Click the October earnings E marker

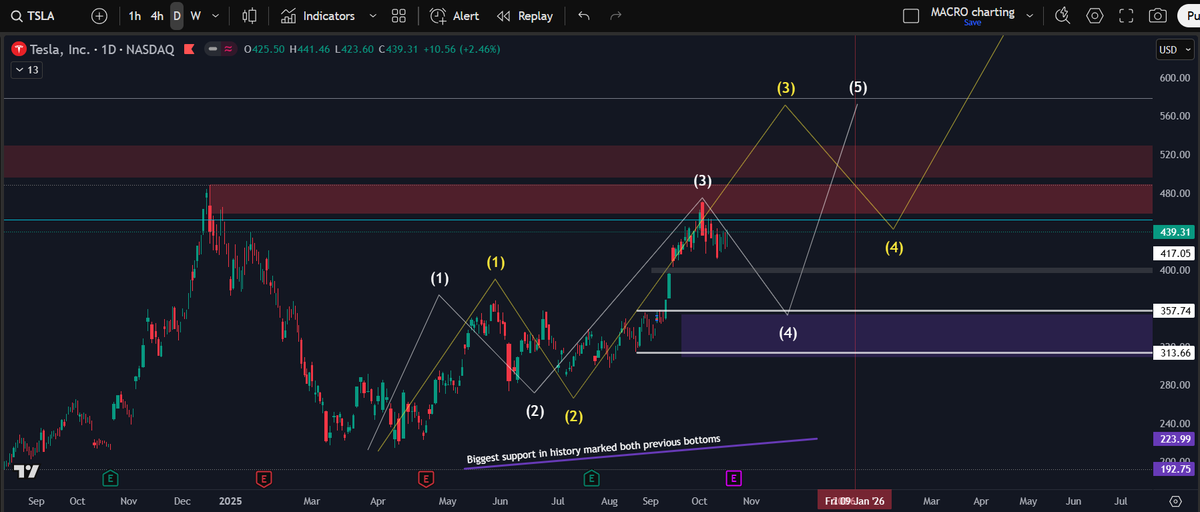733,478
